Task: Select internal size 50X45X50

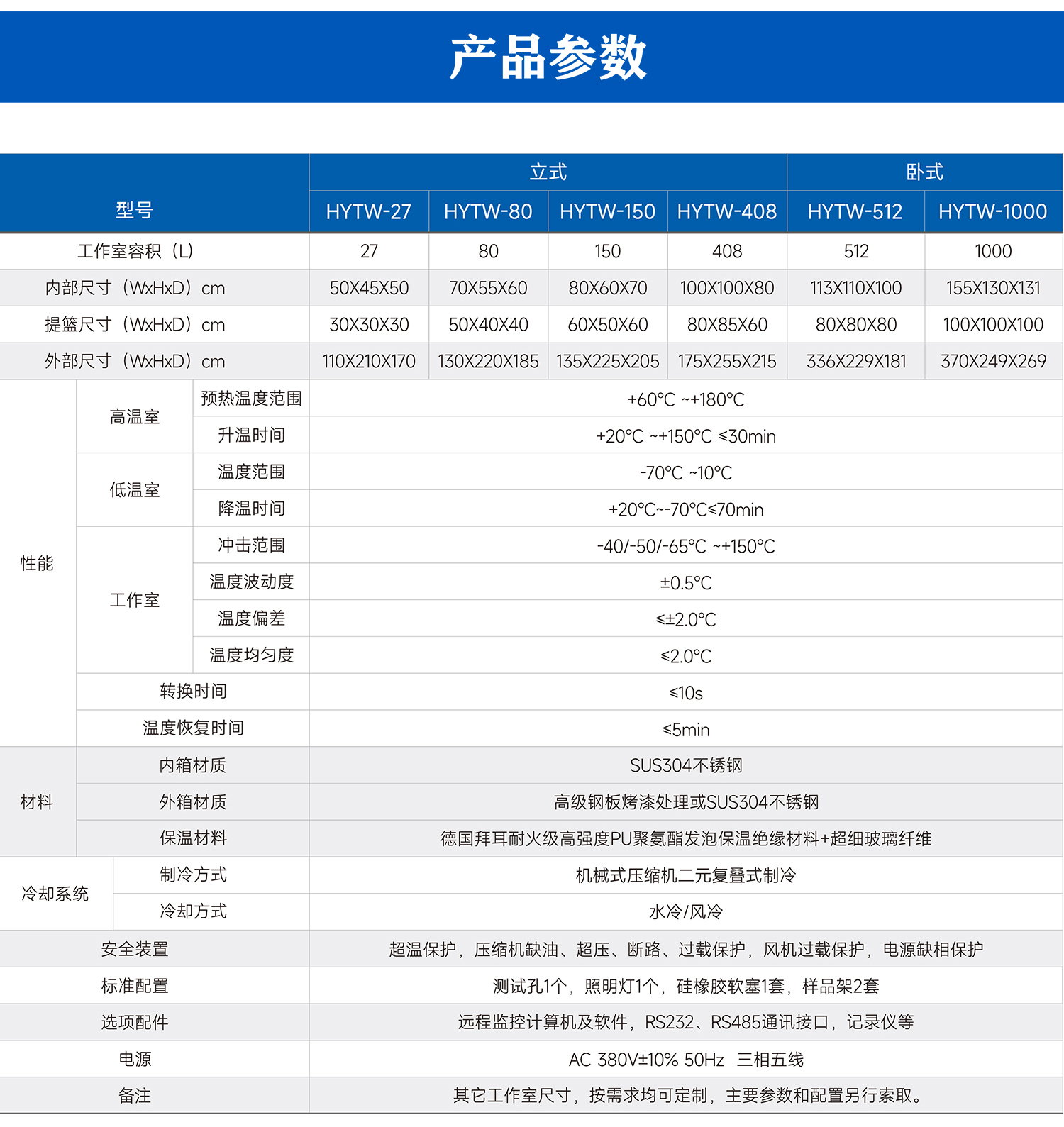Action: [x=369, y=288]
